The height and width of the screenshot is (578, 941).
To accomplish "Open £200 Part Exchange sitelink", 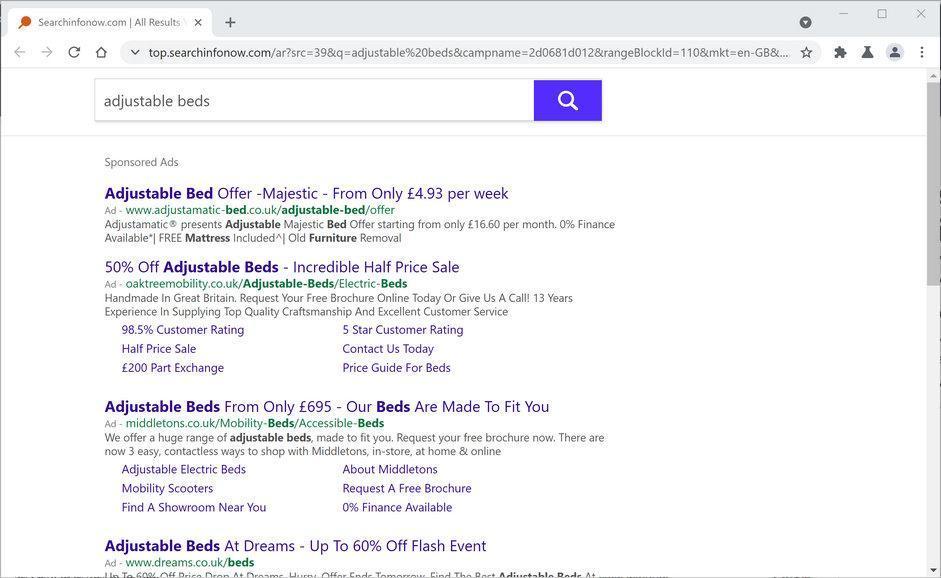I will point(172,368).
